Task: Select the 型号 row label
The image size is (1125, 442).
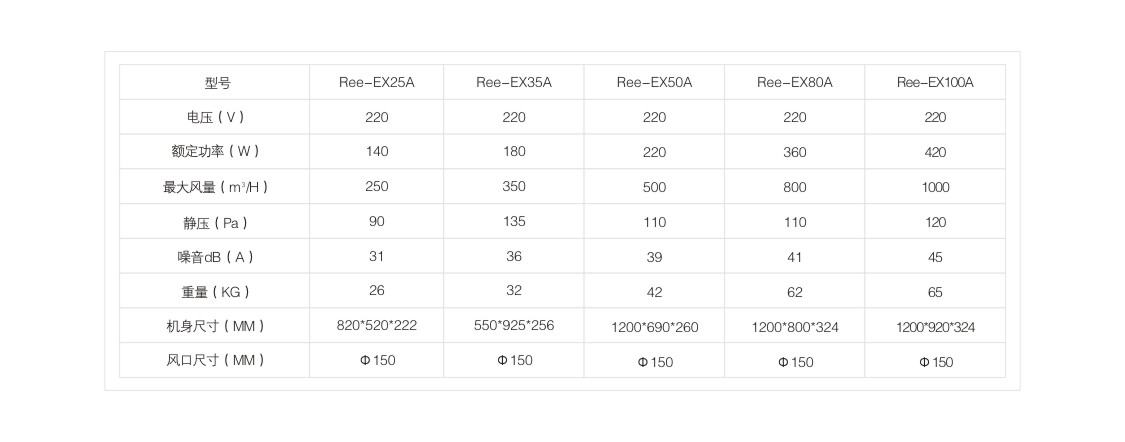Action: tap(217, 83)
